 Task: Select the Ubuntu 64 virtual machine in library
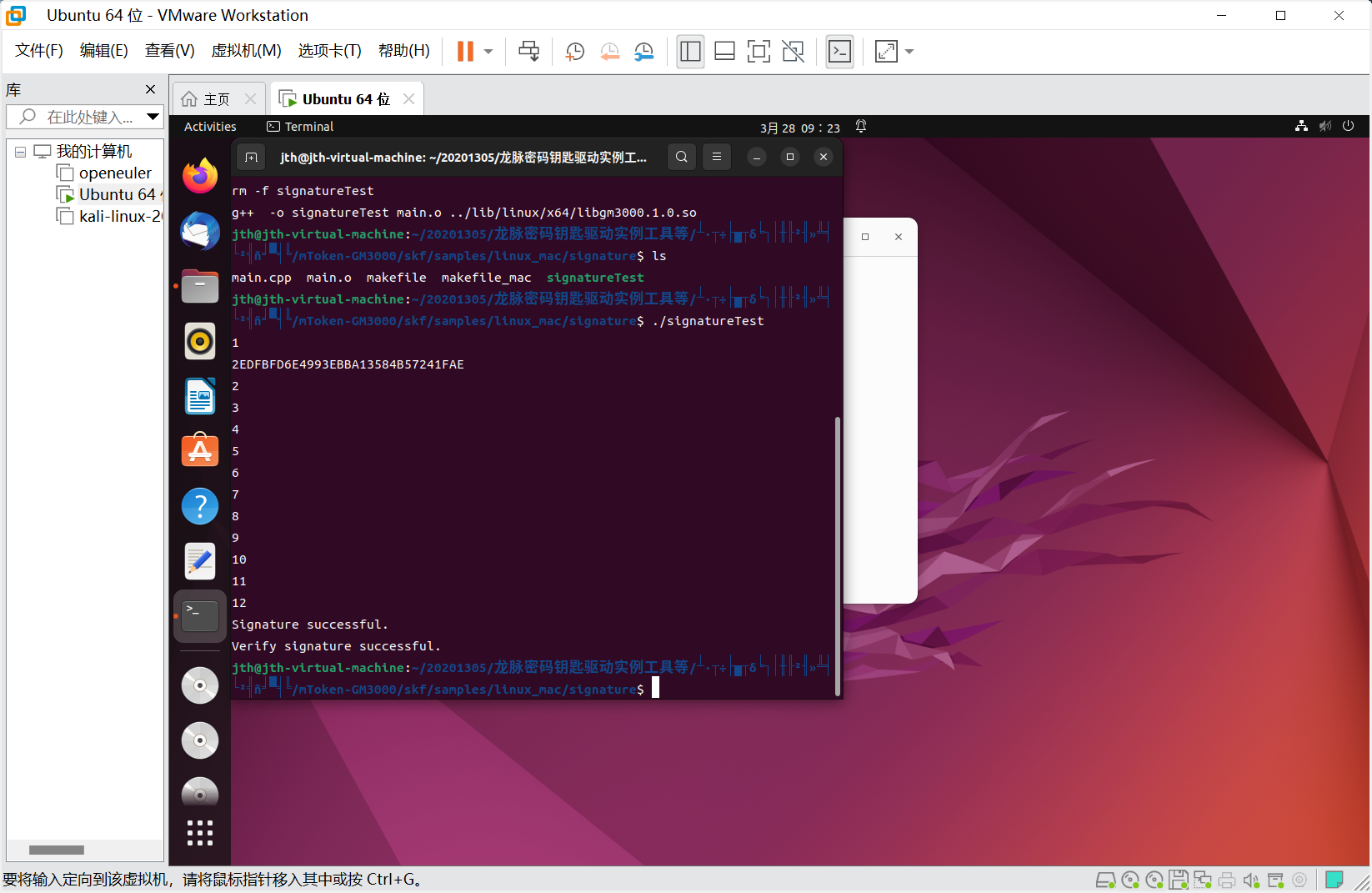(108, 194)
